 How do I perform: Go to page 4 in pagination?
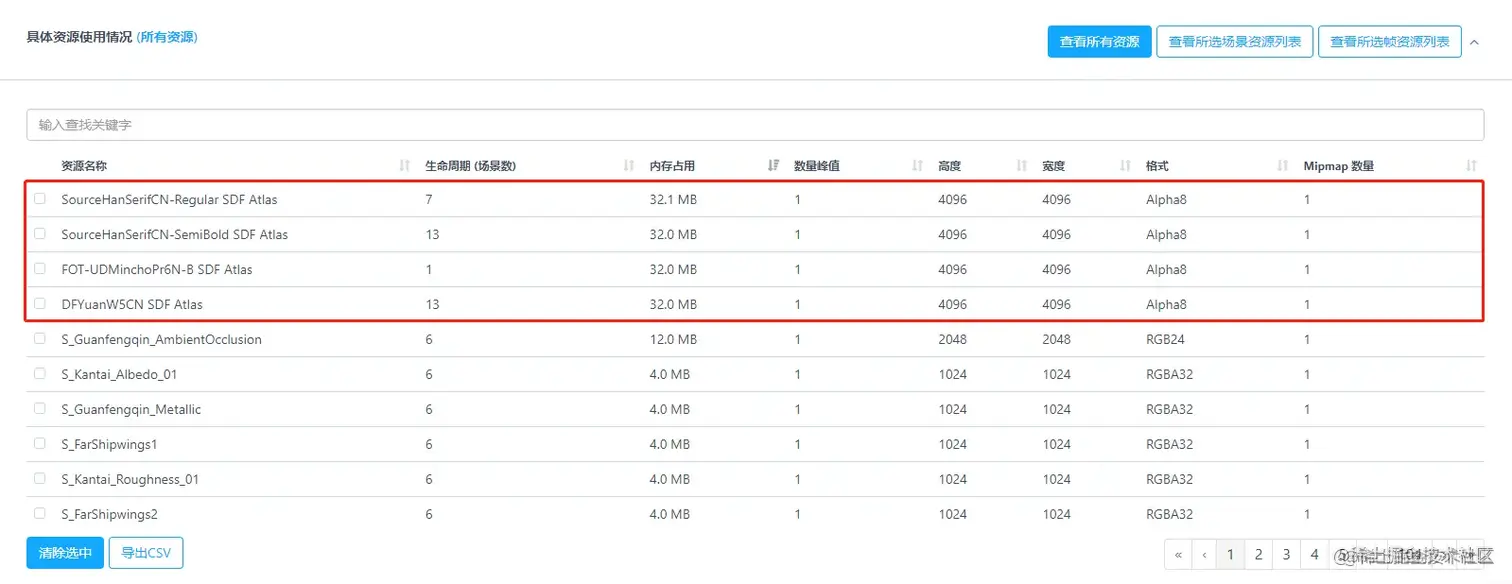click(1314, 554)
